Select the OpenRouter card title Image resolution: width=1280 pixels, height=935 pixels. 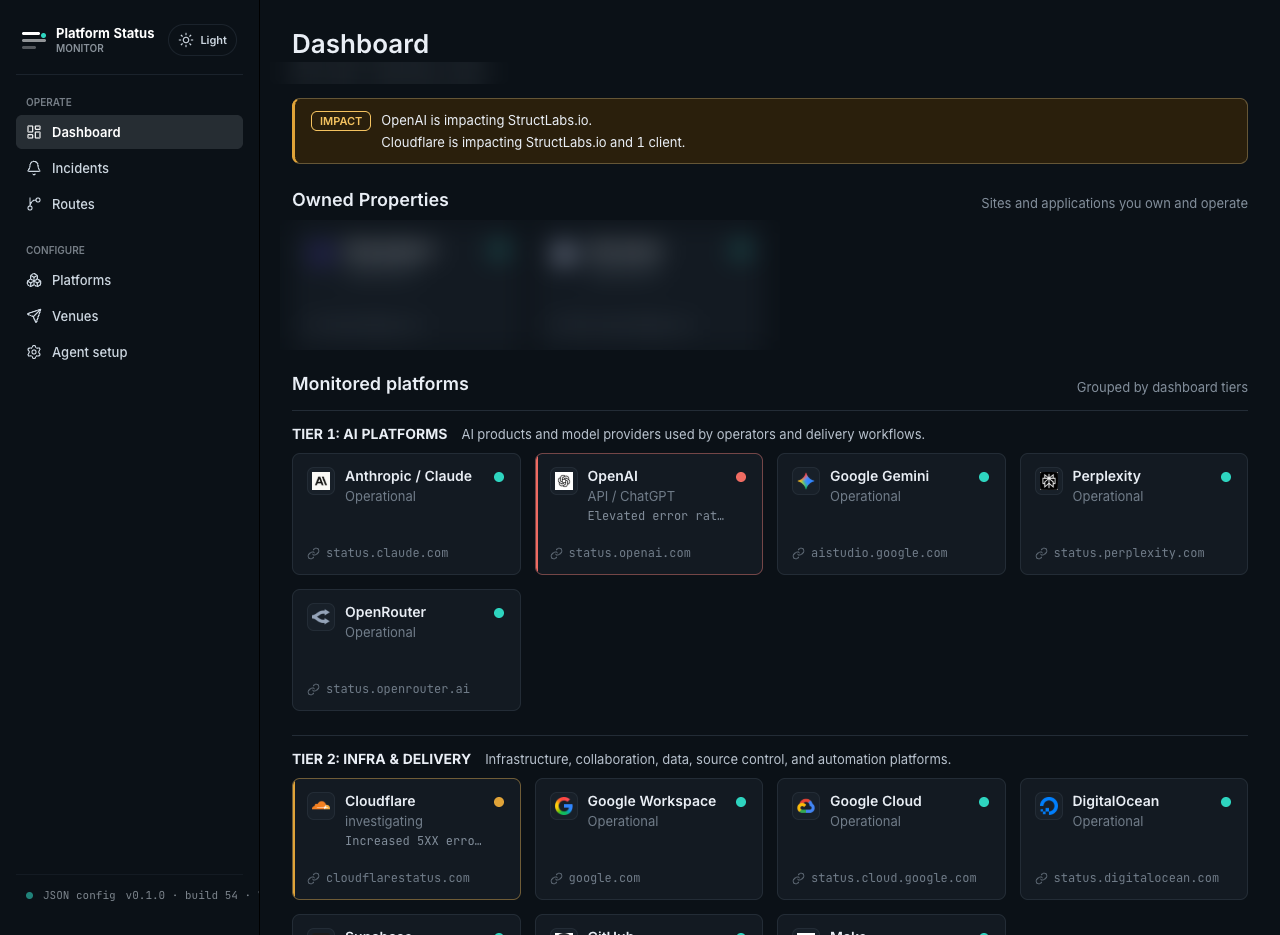(x=386, y=612)
